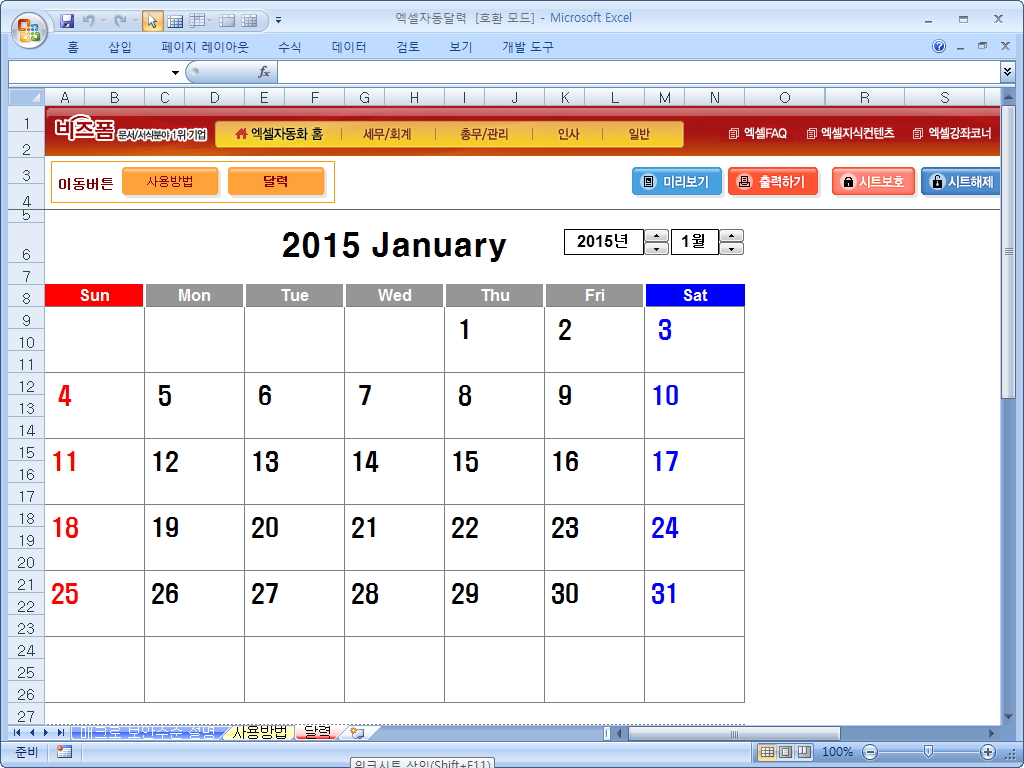
Task: Open Excel help question mark icon
Action: (939, 46)
